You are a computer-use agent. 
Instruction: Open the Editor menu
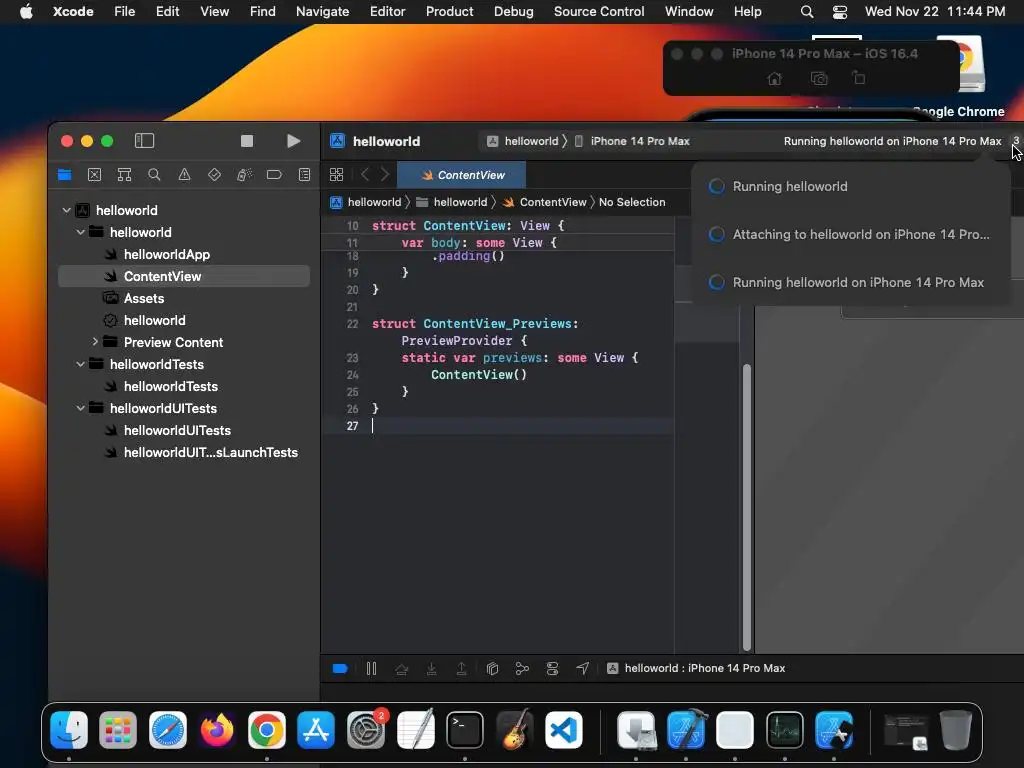387,12
